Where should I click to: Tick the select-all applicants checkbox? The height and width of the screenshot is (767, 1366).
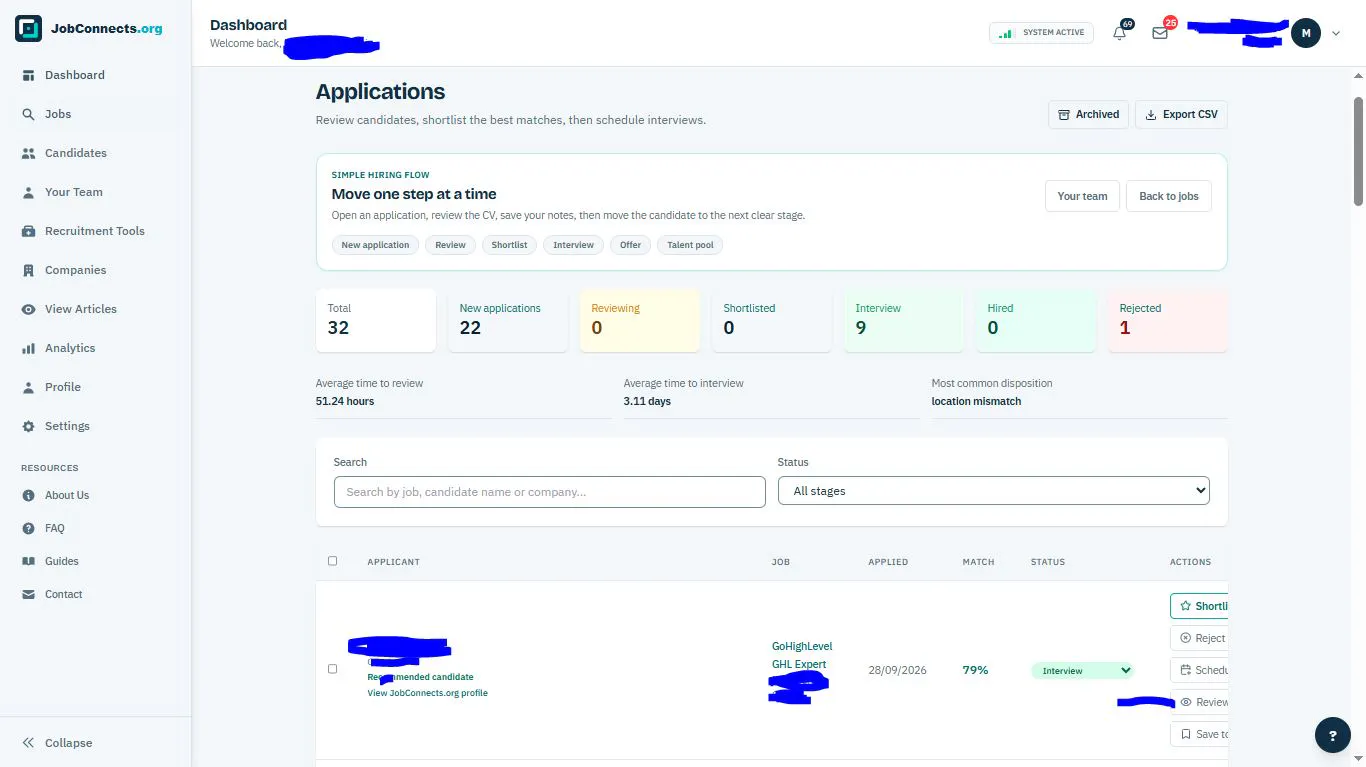333,561
